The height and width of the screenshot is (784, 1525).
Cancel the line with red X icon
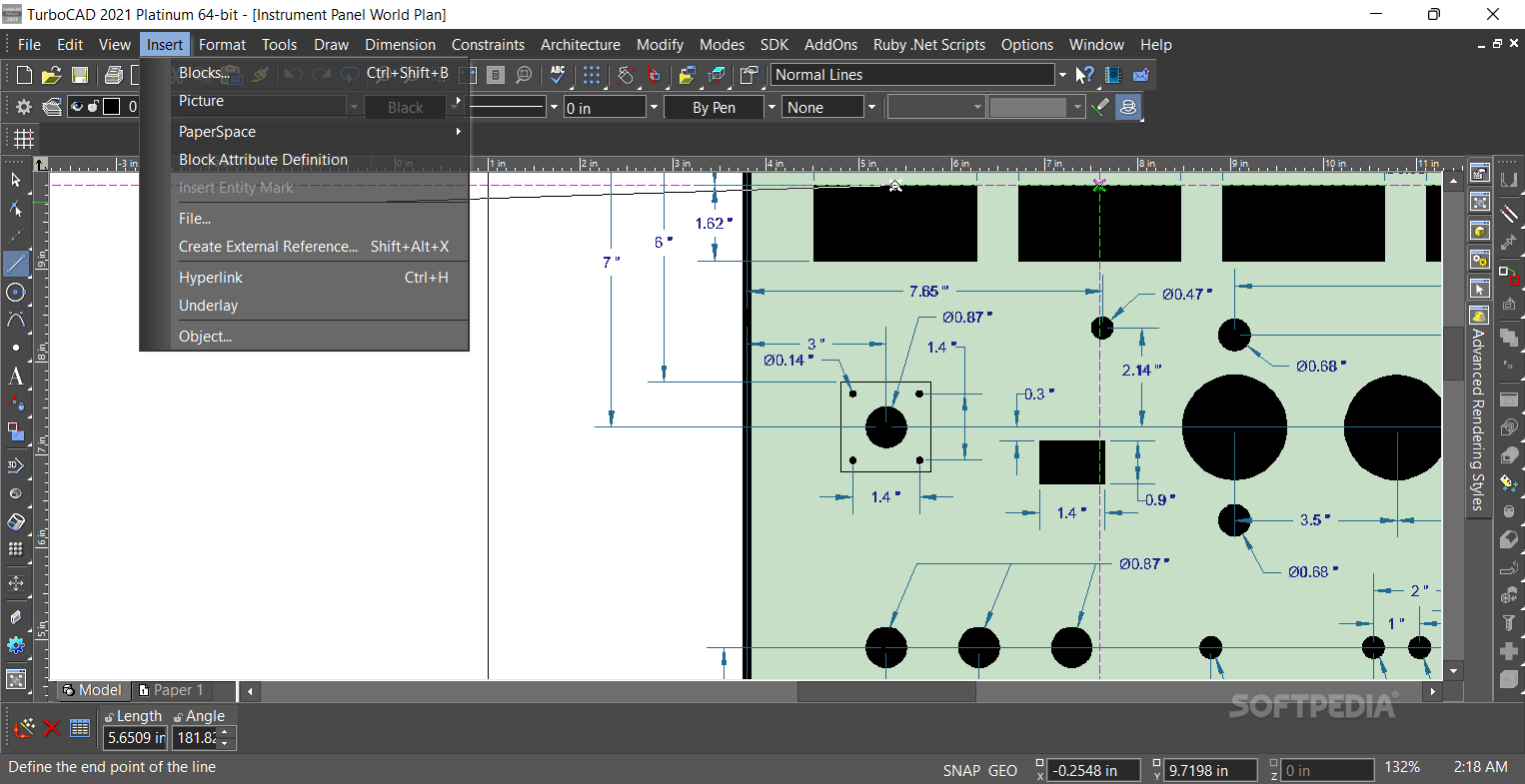(x=52, y=728)
